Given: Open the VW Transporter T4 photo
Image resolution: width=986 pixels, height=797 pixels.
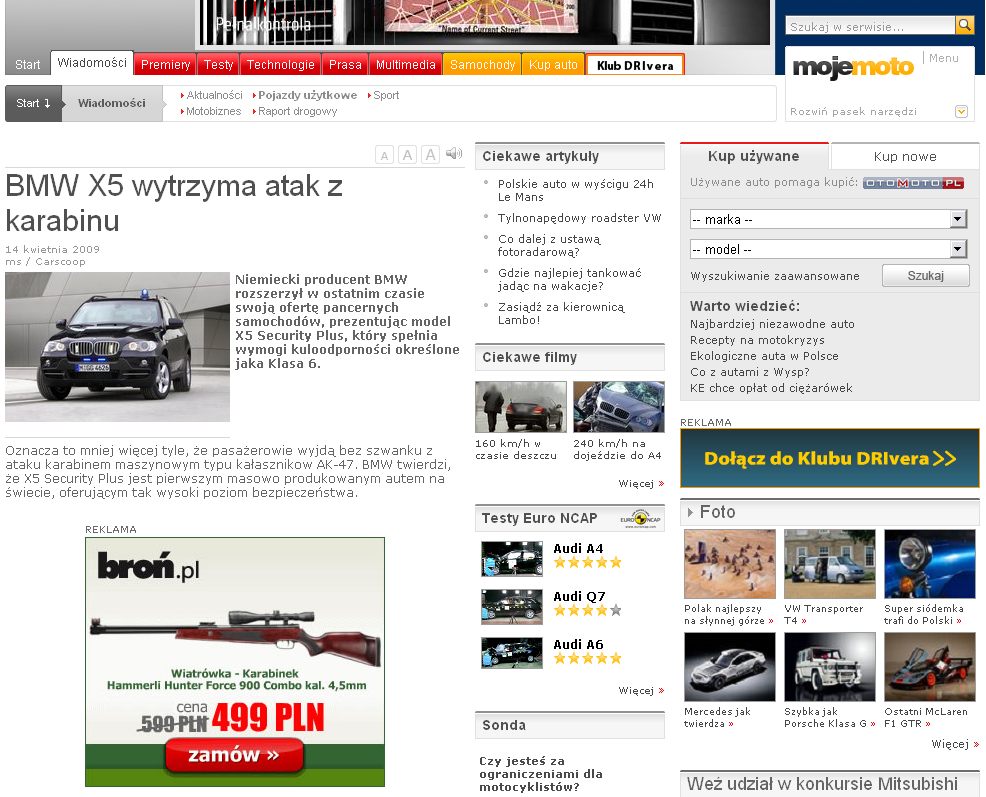Looking at the screenshot, I should [830, 564].
